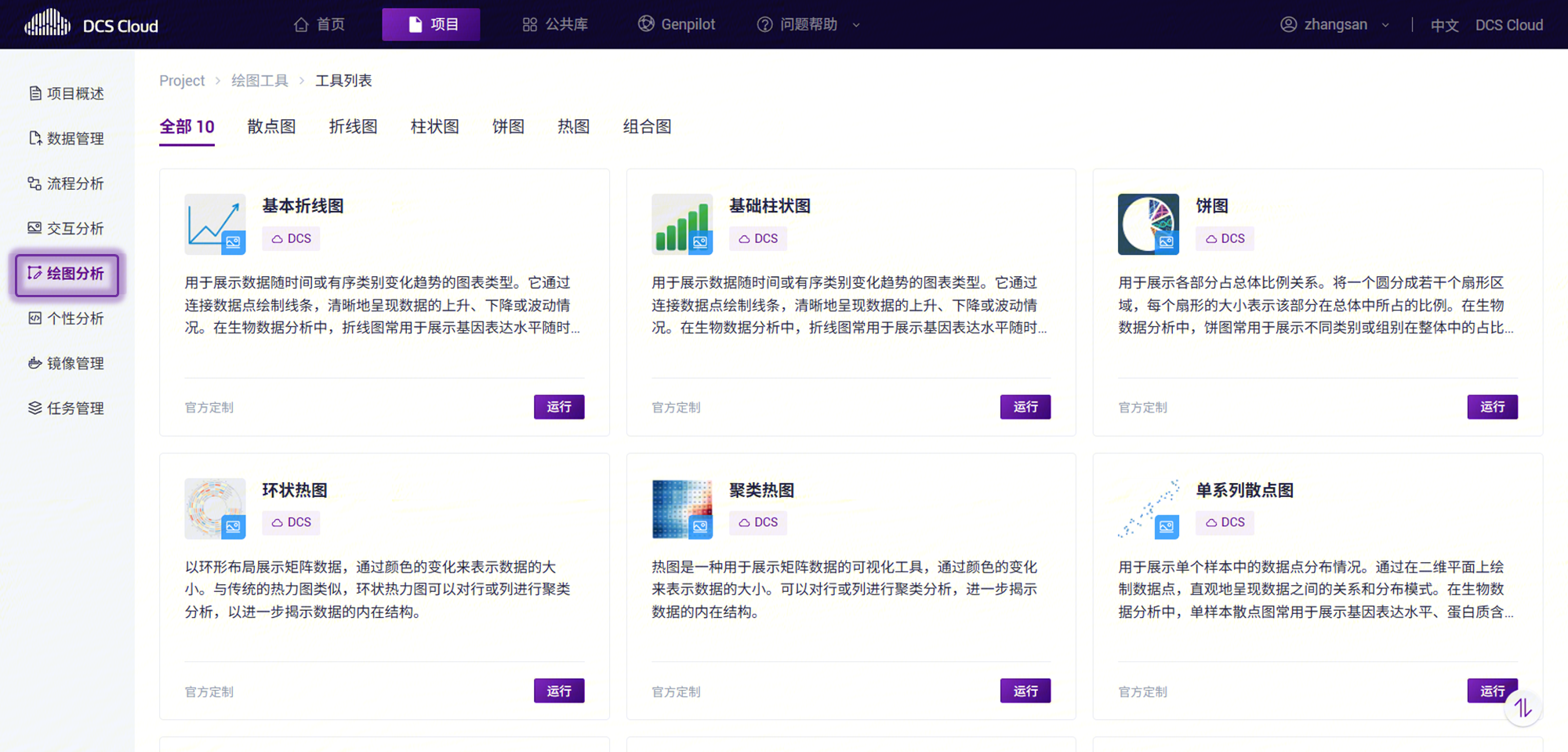Click the DCS tag on 环状热图 card

point(291,522)
